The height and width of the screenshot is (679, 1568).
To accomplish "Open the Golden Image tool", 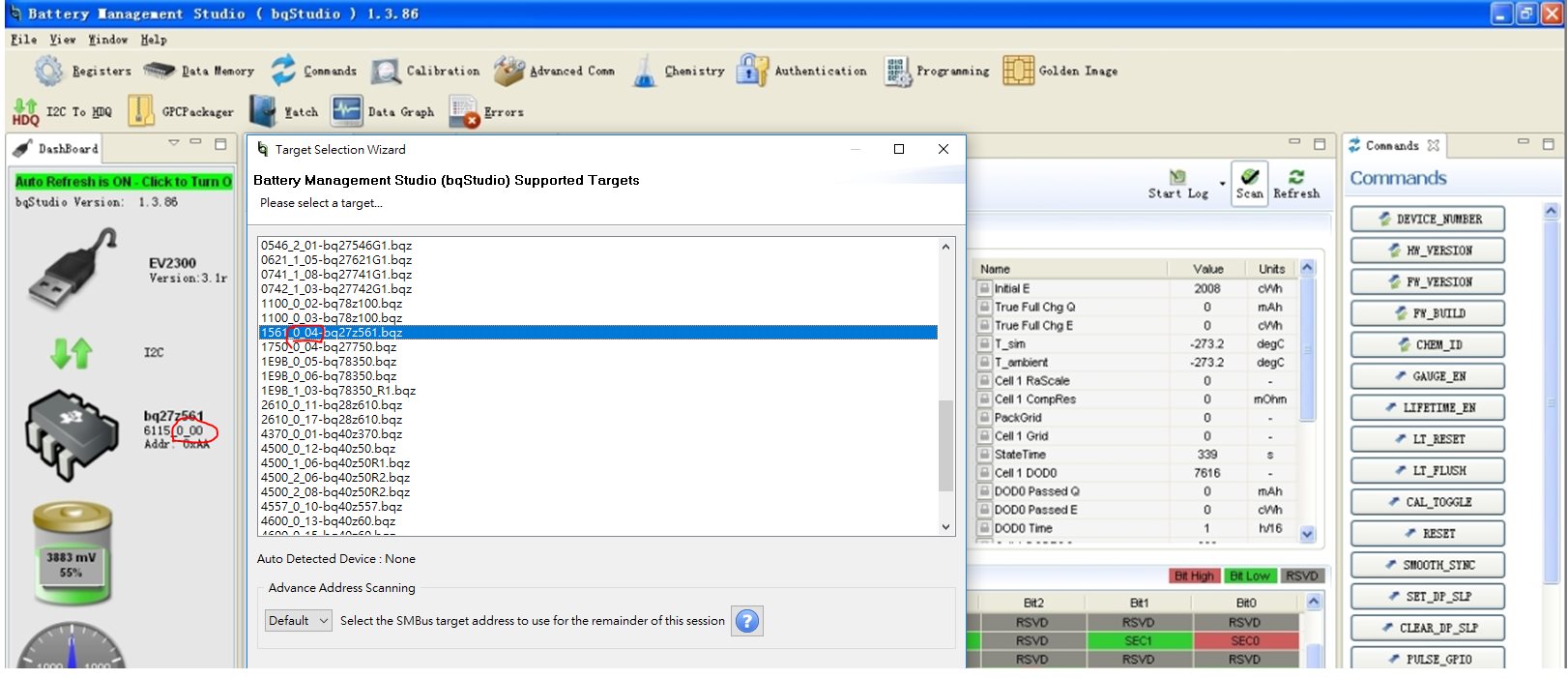I will [x=1060, y=71].
